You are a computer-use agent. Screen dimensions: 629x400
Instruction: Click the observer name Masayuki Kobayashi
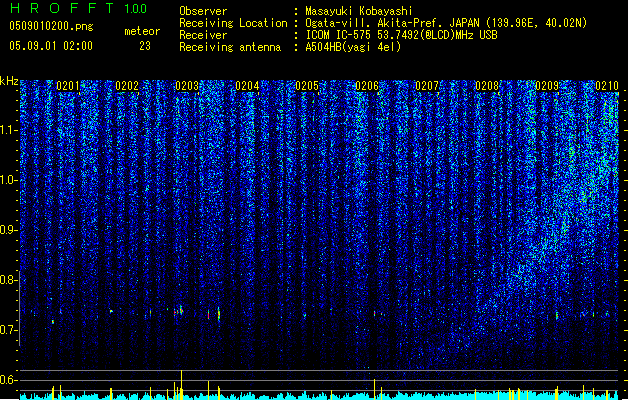[x=359, y=11]
